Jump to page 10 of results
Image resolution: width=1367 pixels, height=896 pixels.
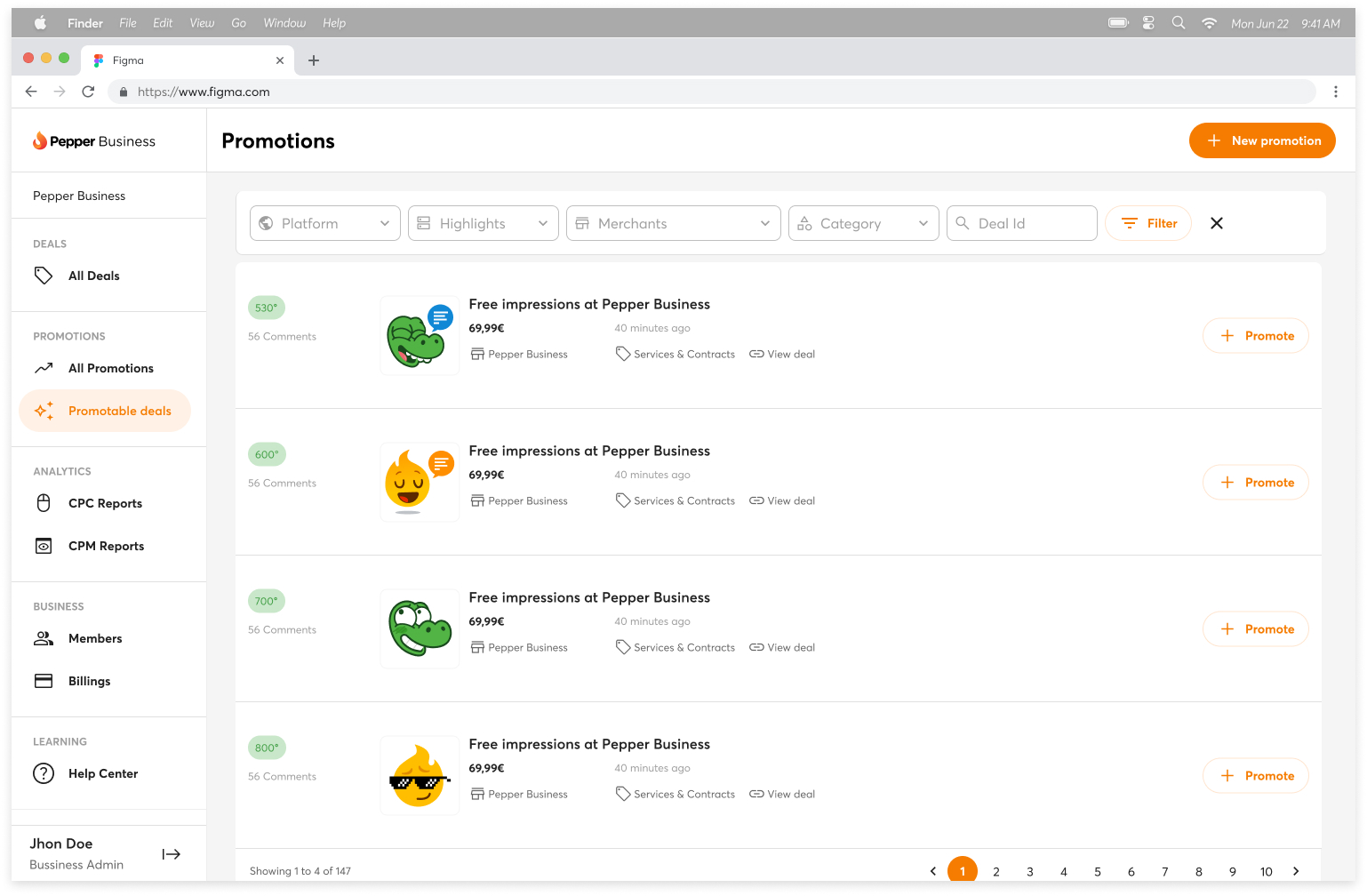(x=1267, y=871)
